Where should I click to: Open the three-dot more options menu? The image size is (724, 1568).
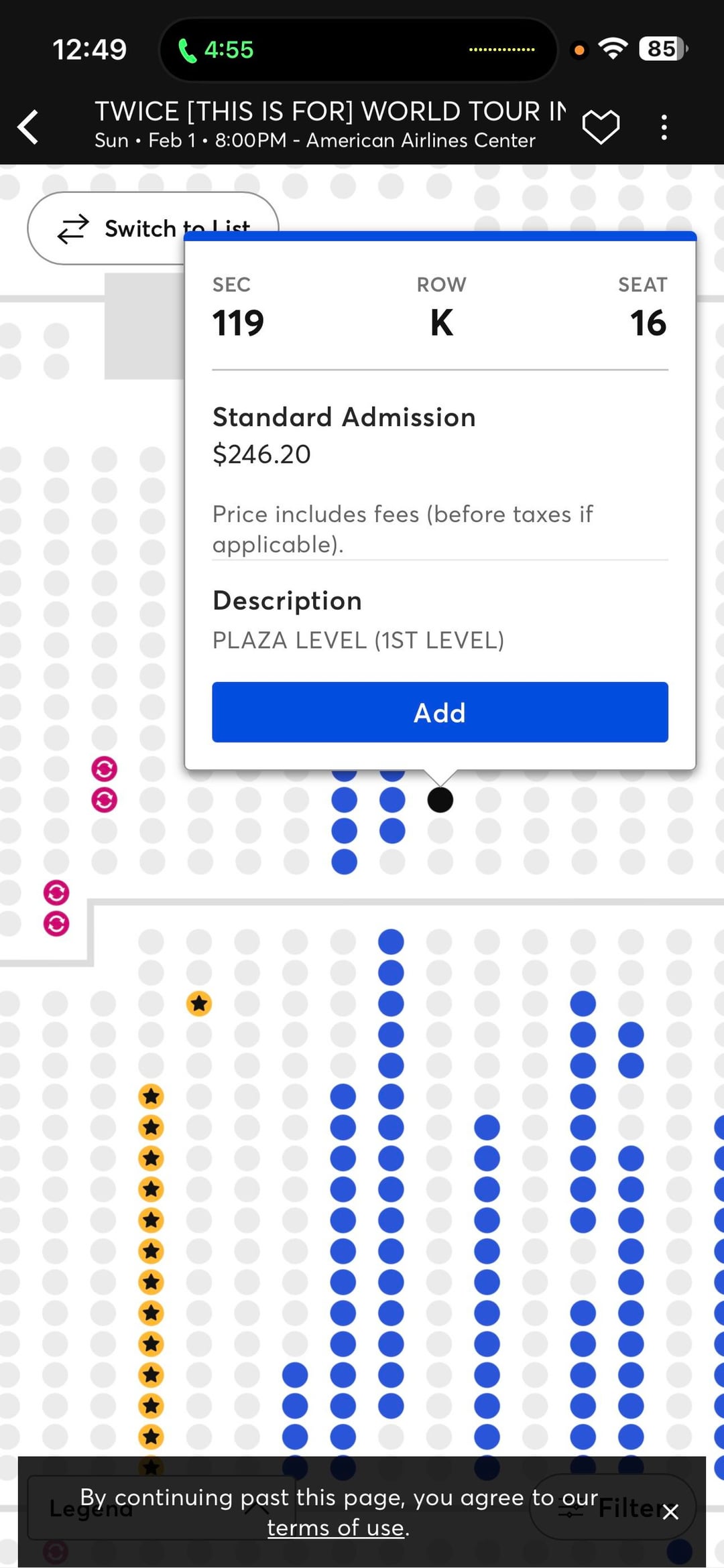click(x=664, y=127)
